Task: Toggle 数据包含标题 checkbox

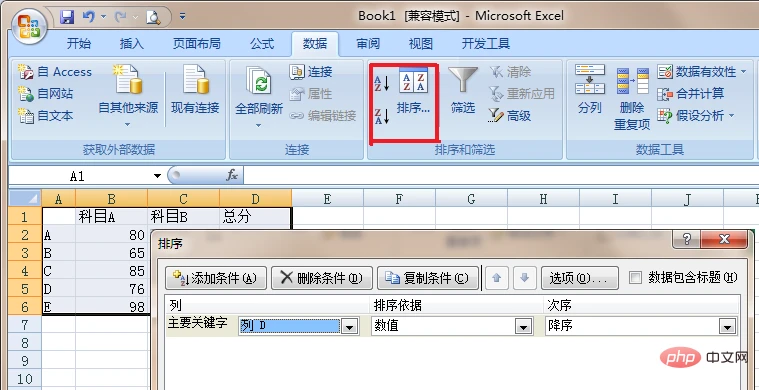Action: [x=635, y=278]
